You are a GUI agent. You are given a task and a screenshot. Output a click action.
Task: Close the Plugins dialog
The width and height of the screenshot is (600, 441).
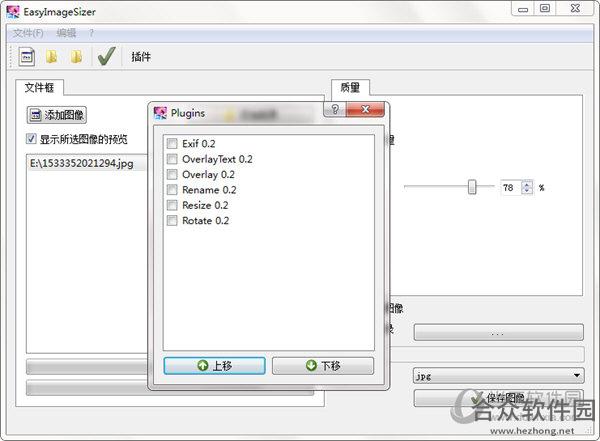(365, 110)
